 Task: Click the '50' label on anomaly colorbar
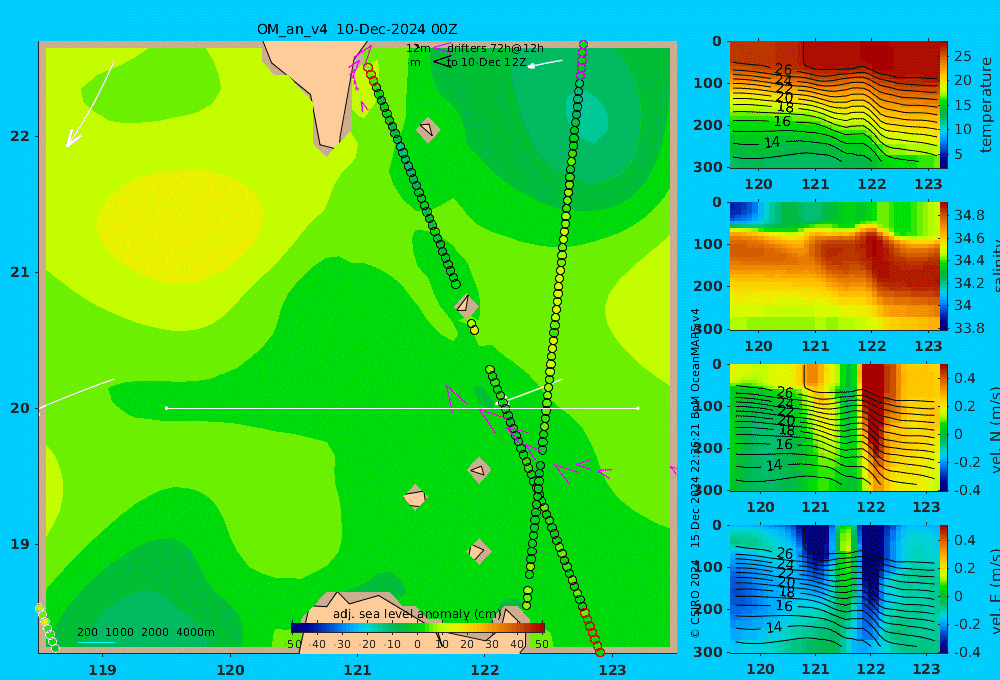pos(541,644)
